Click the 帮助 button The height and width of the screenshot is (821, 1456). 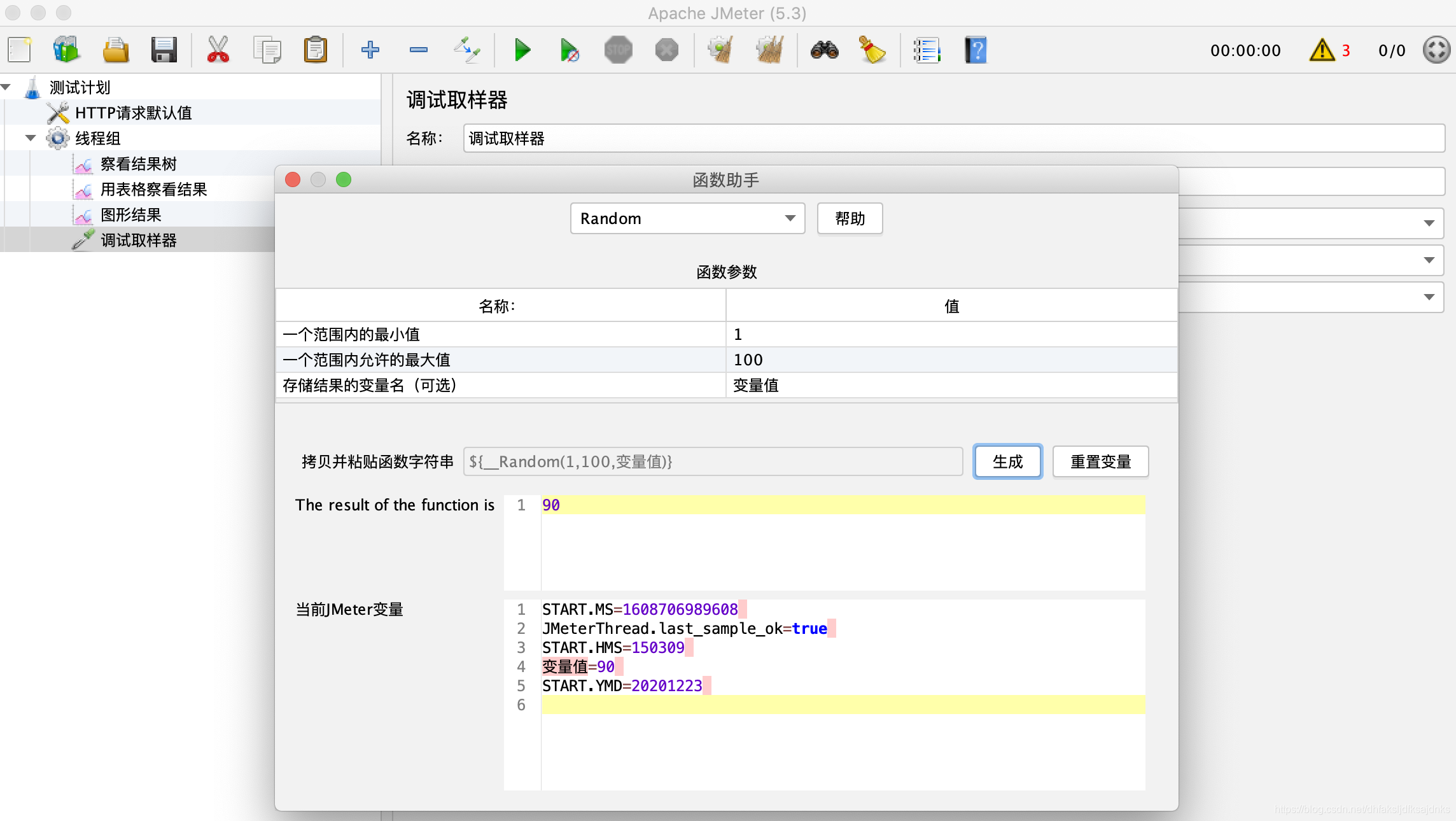click(850, 219)
